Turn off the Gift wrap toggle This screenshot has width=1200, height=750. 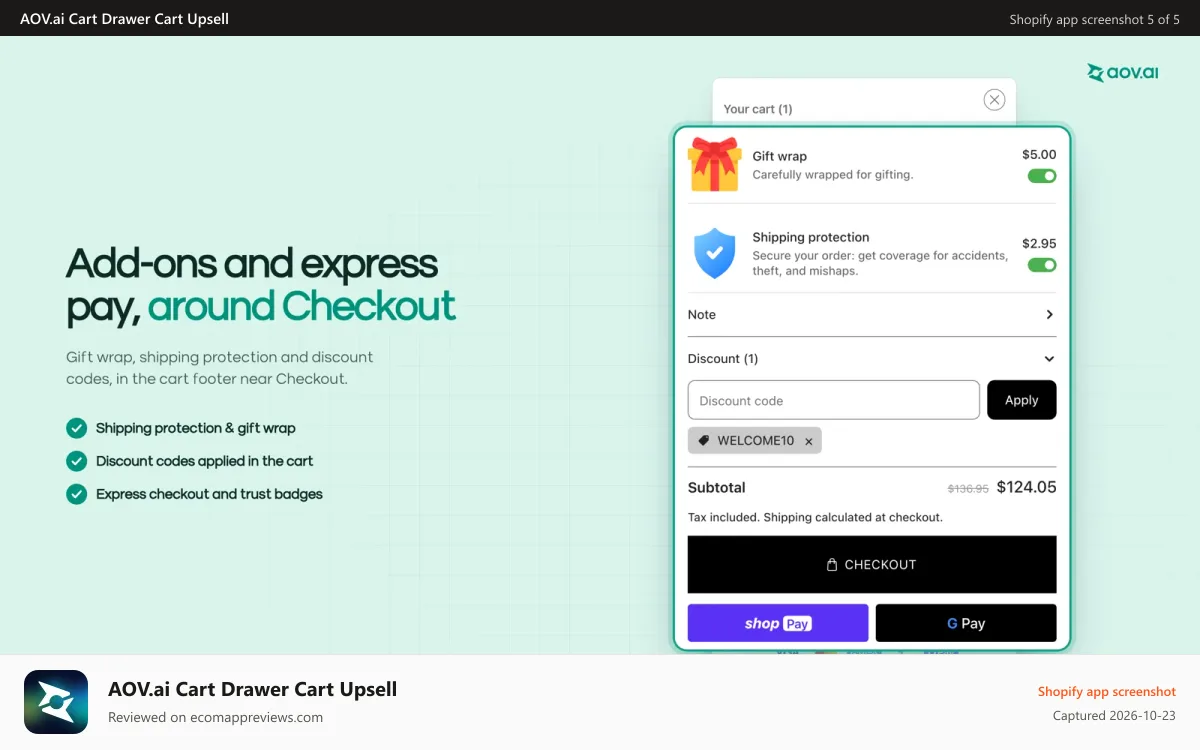click(x=1042, y=176)
